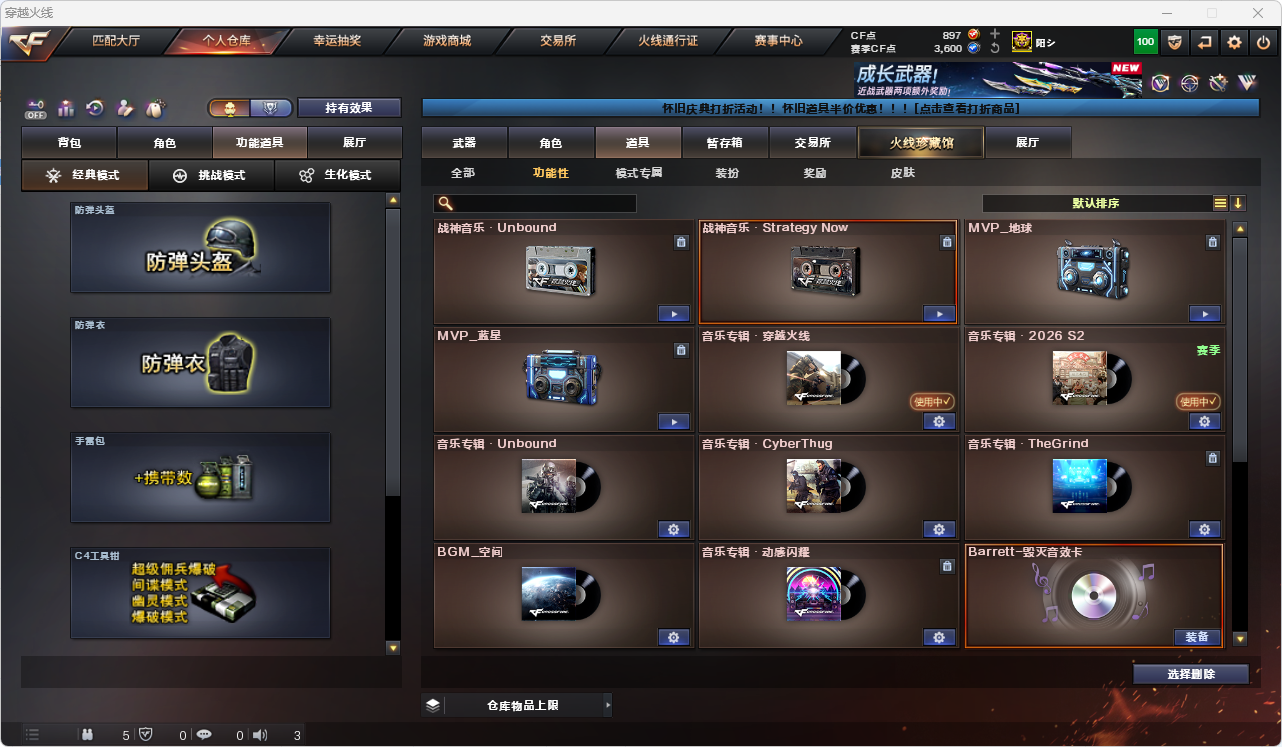Toggle the sort direction arrow button
This screenshot has width=1282, height=747.
1238,203
